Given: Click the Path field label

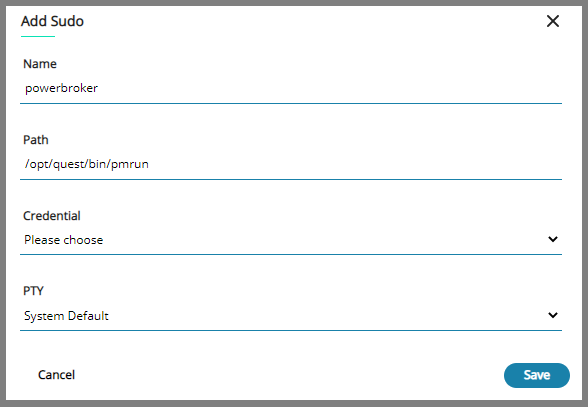Looking at the screenshot, I should (36, 140).
